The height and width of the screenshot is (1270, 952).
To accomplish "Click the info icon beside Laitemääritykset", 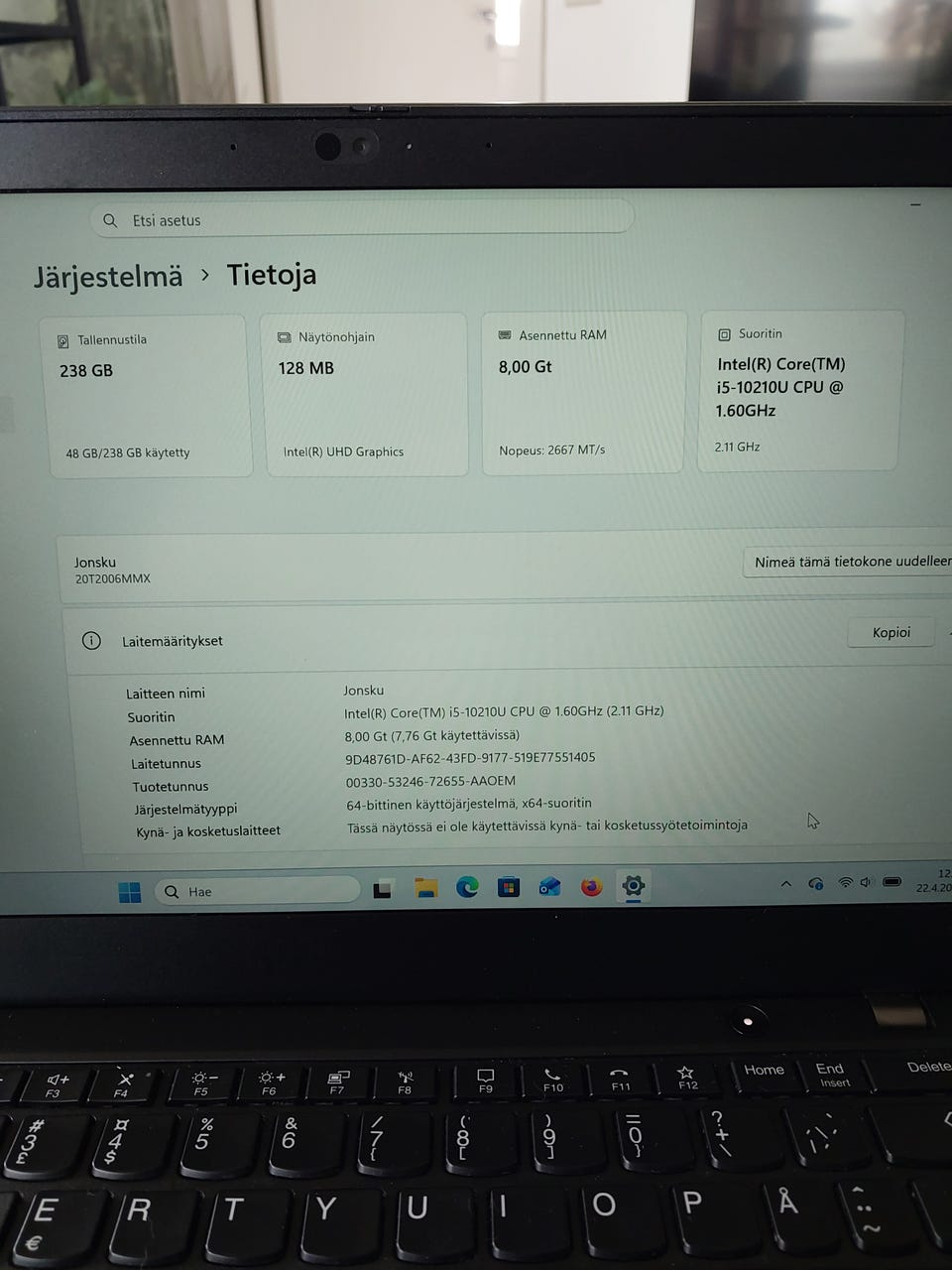I will pyautogui.click(x=91, y=641).
